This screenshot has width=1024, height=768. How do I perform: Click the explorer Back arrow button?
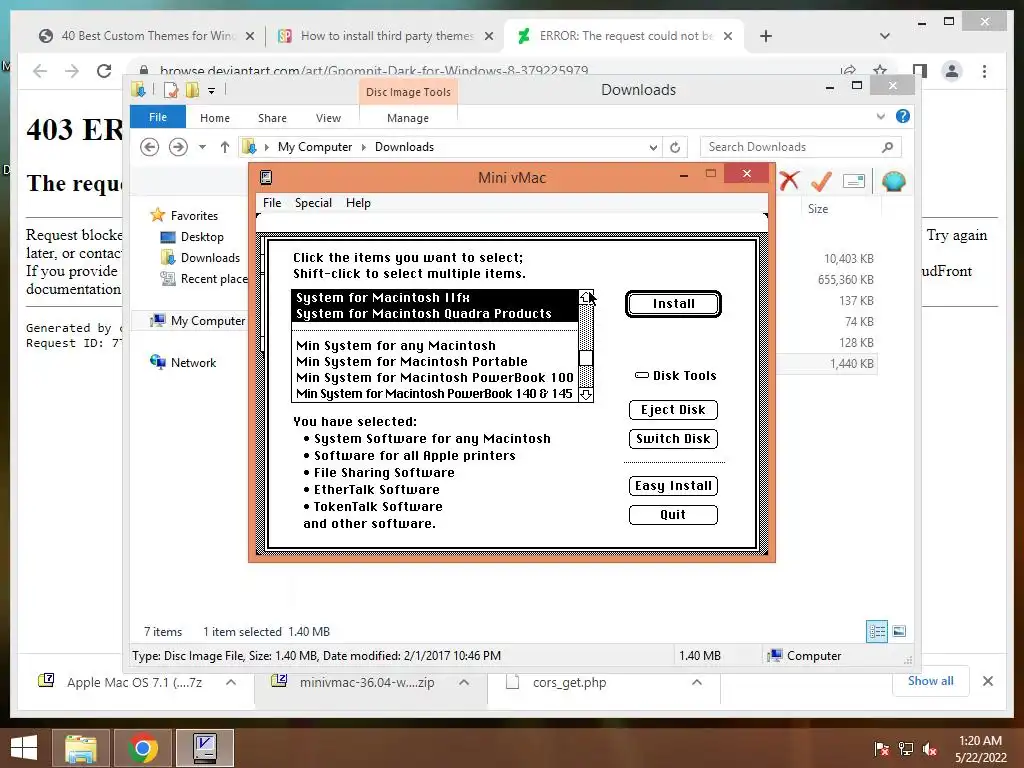150,147
